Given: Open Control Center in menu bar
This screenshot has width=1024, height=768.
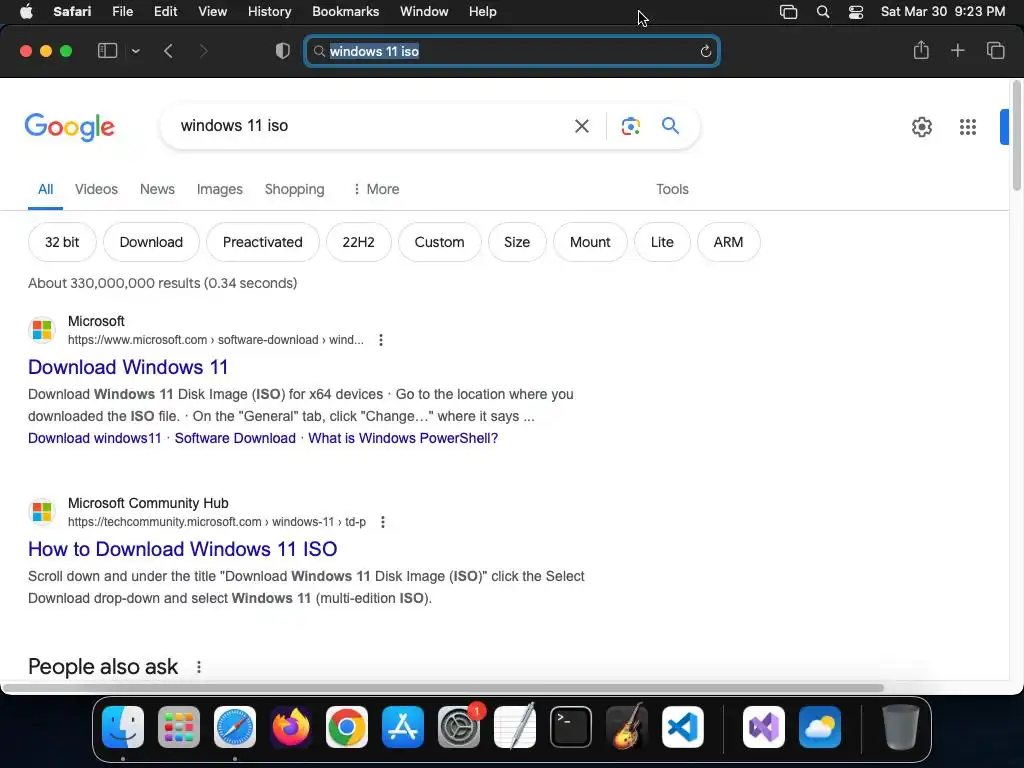Looking at the screenshot, I should pos(856,12).
